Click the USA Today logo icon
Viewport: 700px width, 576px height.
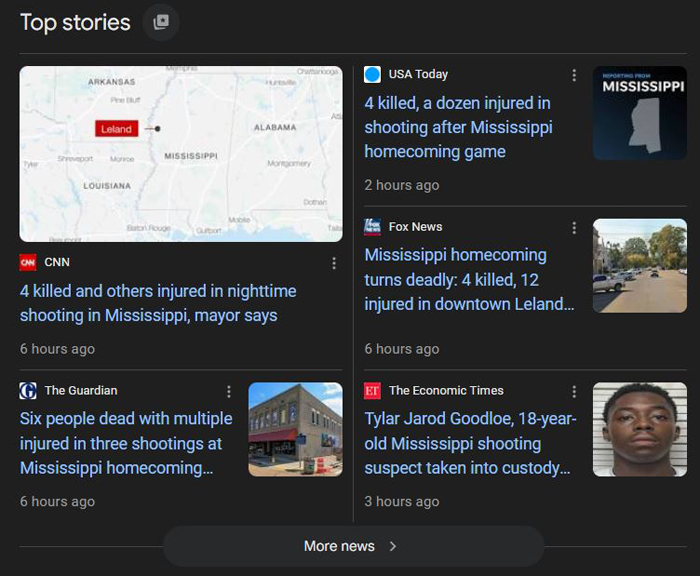point(373,74)
